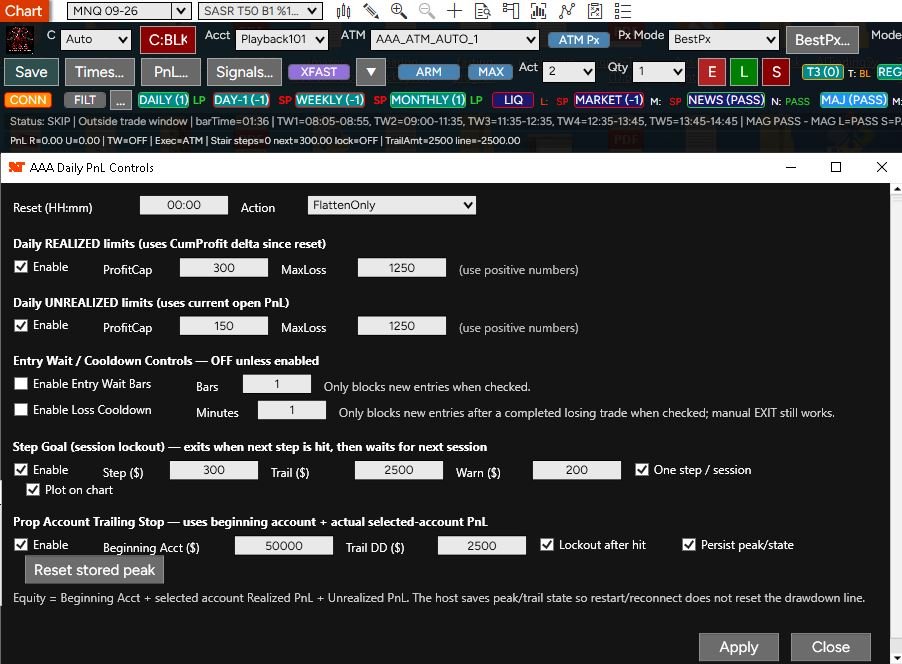The width and height of the screenshot is (902, 664).
Task: Switch to the Chart tab
Action: 24,10
